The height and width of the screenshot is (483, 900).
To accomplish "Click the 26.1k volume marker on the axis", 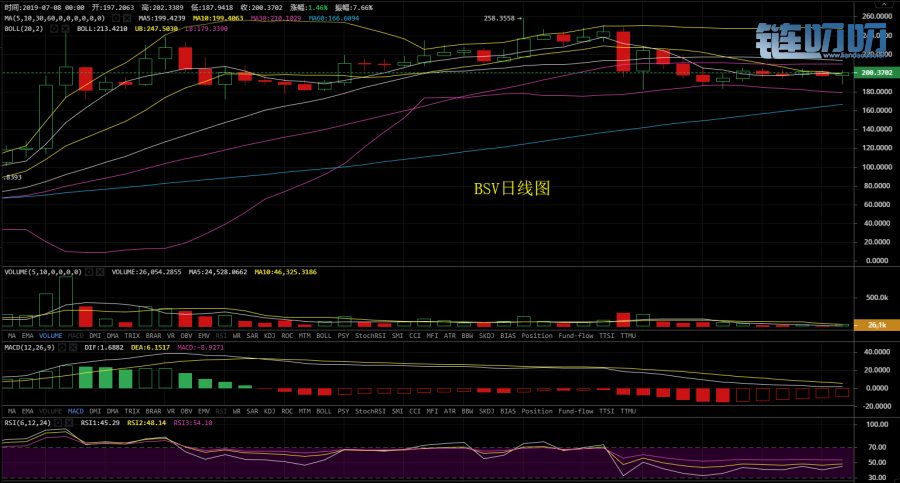I will (x=876, y=325).
